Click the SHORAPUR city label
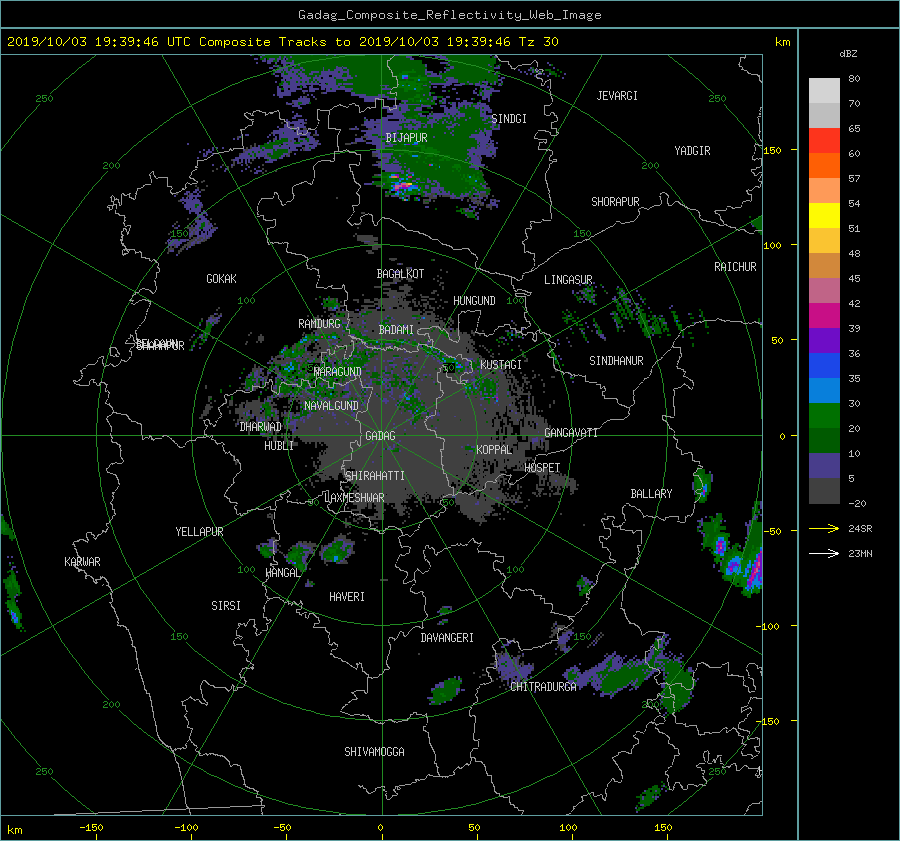Image resolution: width=900 pixels, height=841 pixels. pos(615,202)
